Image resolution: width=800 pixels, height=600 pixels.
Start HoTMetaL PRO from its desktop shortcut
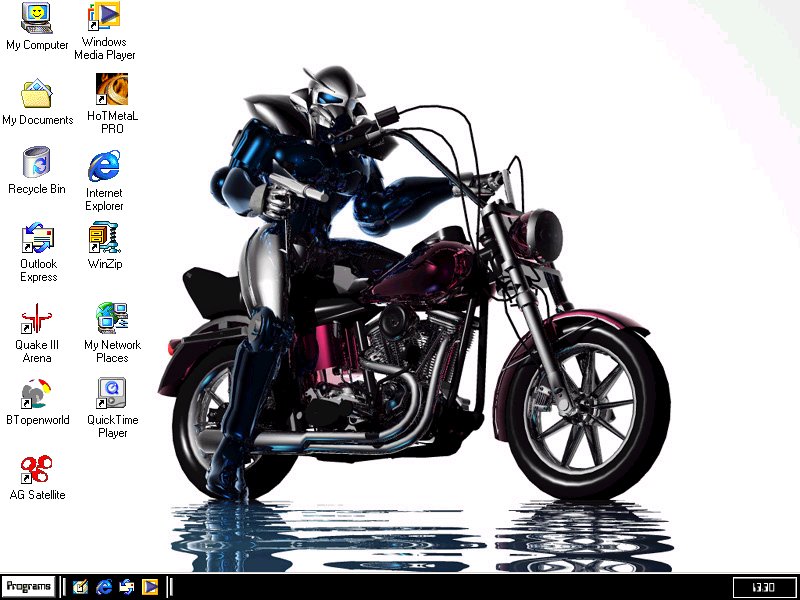coord(111,90)
